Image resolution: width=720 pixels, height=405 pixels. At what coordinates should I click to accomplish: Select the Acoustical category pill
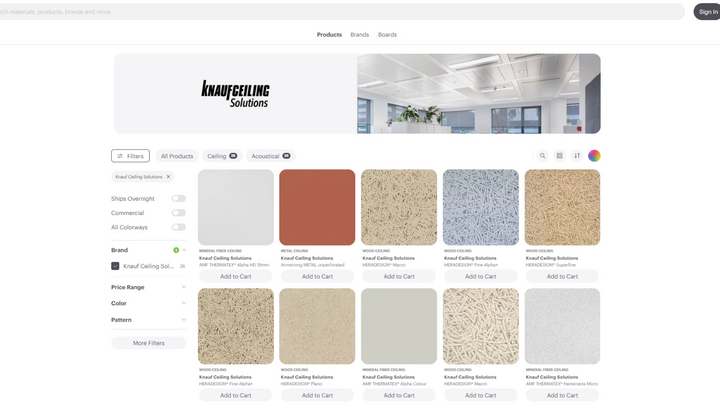coord(270,156)
